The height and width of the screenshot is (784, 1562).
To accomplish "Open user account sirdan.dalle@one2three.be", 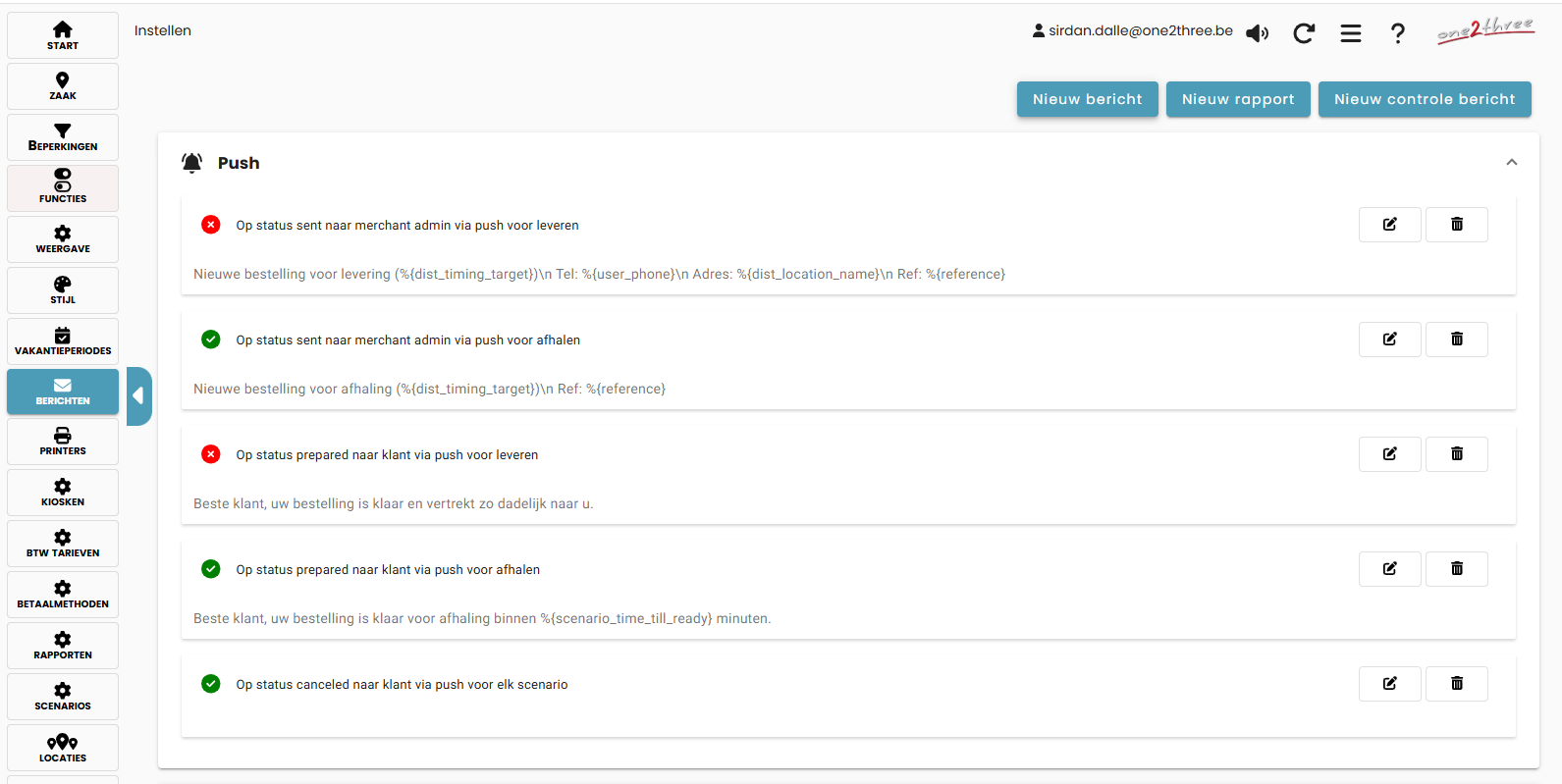I will [1132, 31].
